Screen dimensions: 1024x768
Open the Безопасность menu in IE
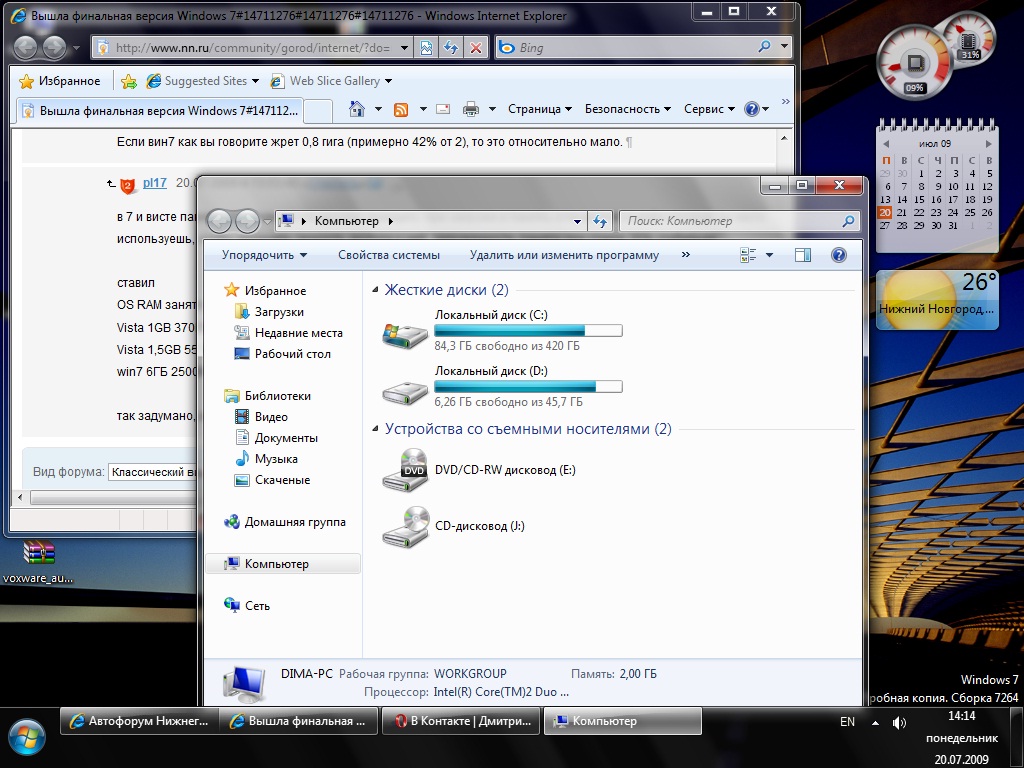click(x=628, y=109)
